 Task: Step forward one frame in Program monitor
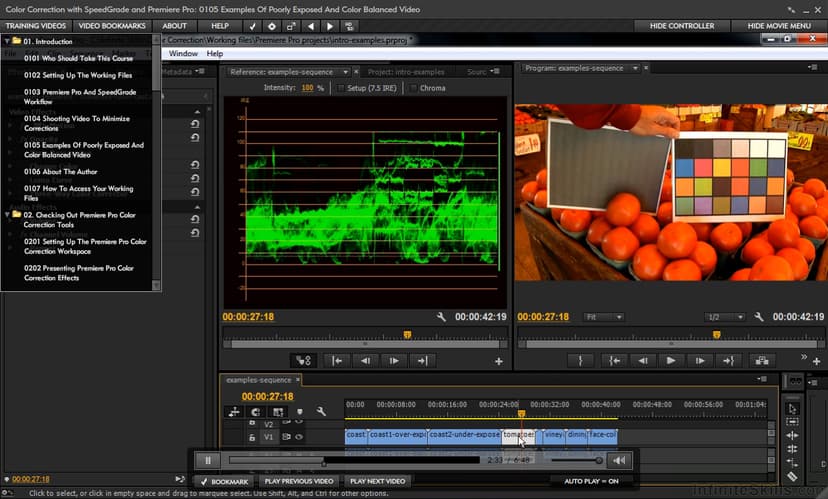[x=700, y=361]
